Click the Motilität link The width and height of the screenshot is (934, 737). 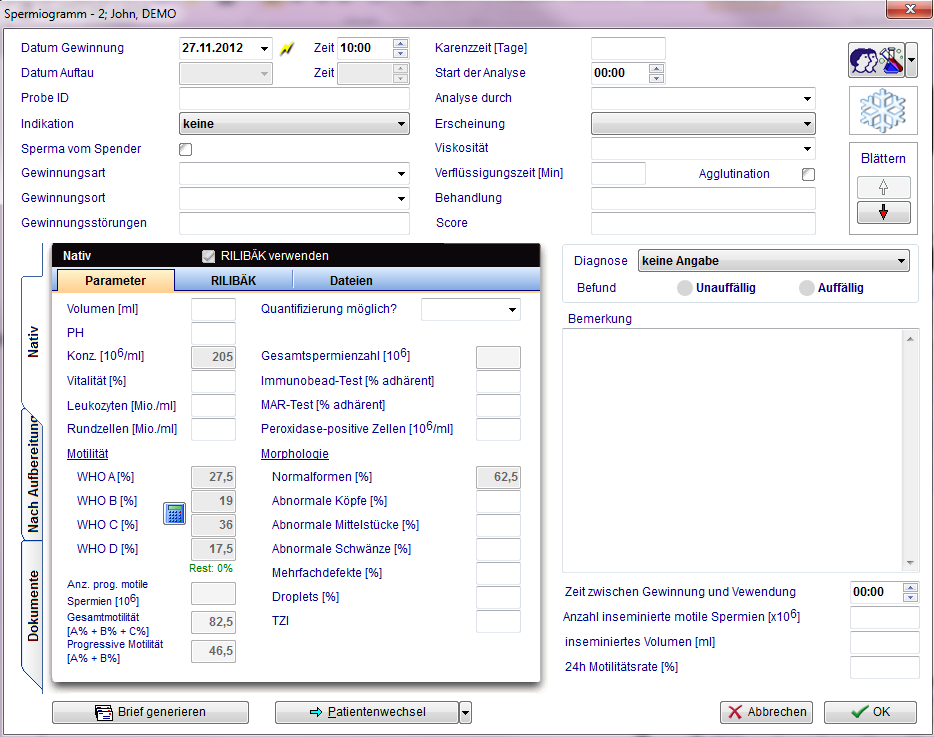(x=88, y=454)
